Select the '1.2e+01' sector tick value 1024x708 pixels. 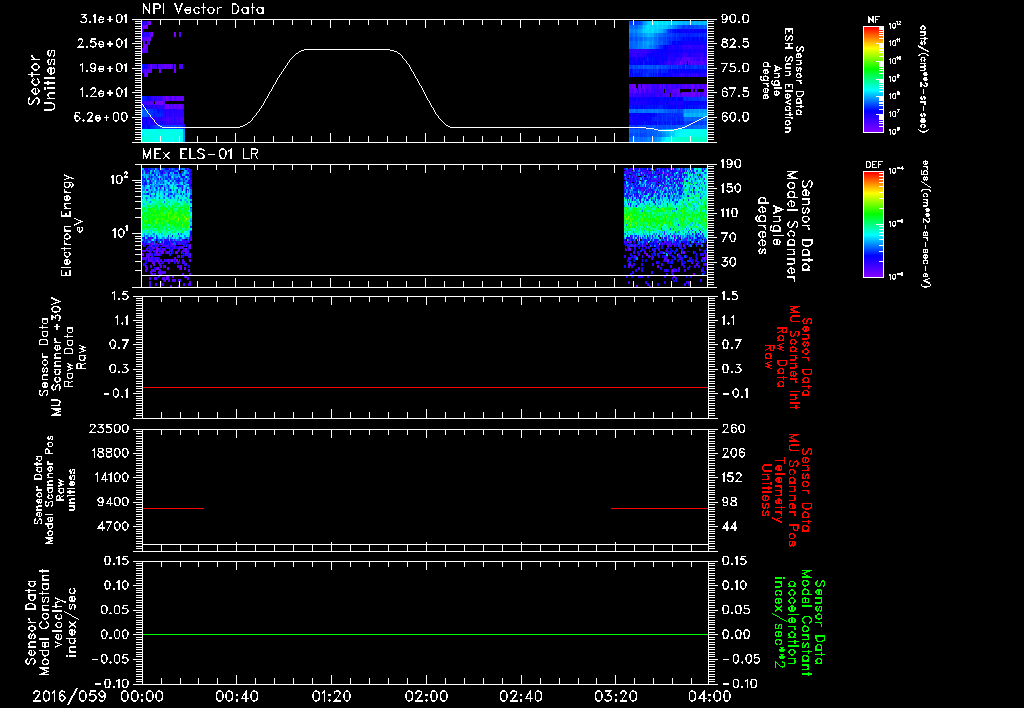(x=104, y=93)
